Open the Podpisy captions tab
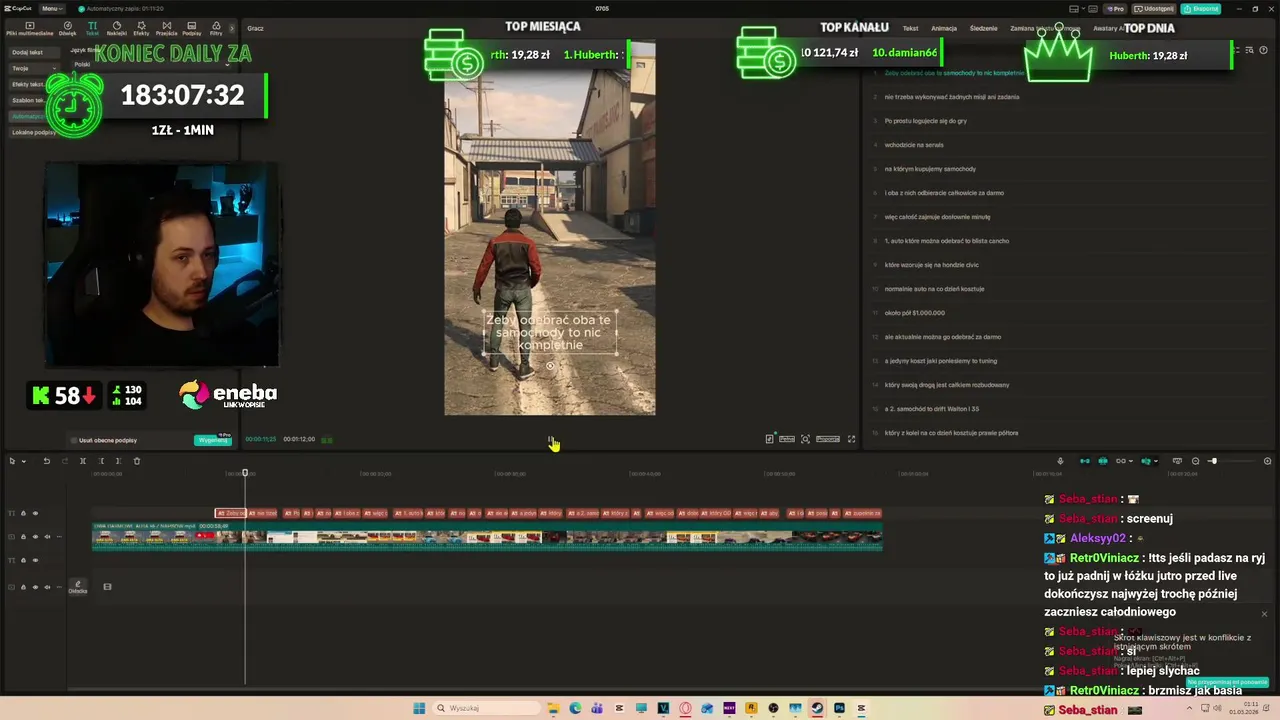The height and width of the screenshot is (720, 1280). click(x=191, y=28)
